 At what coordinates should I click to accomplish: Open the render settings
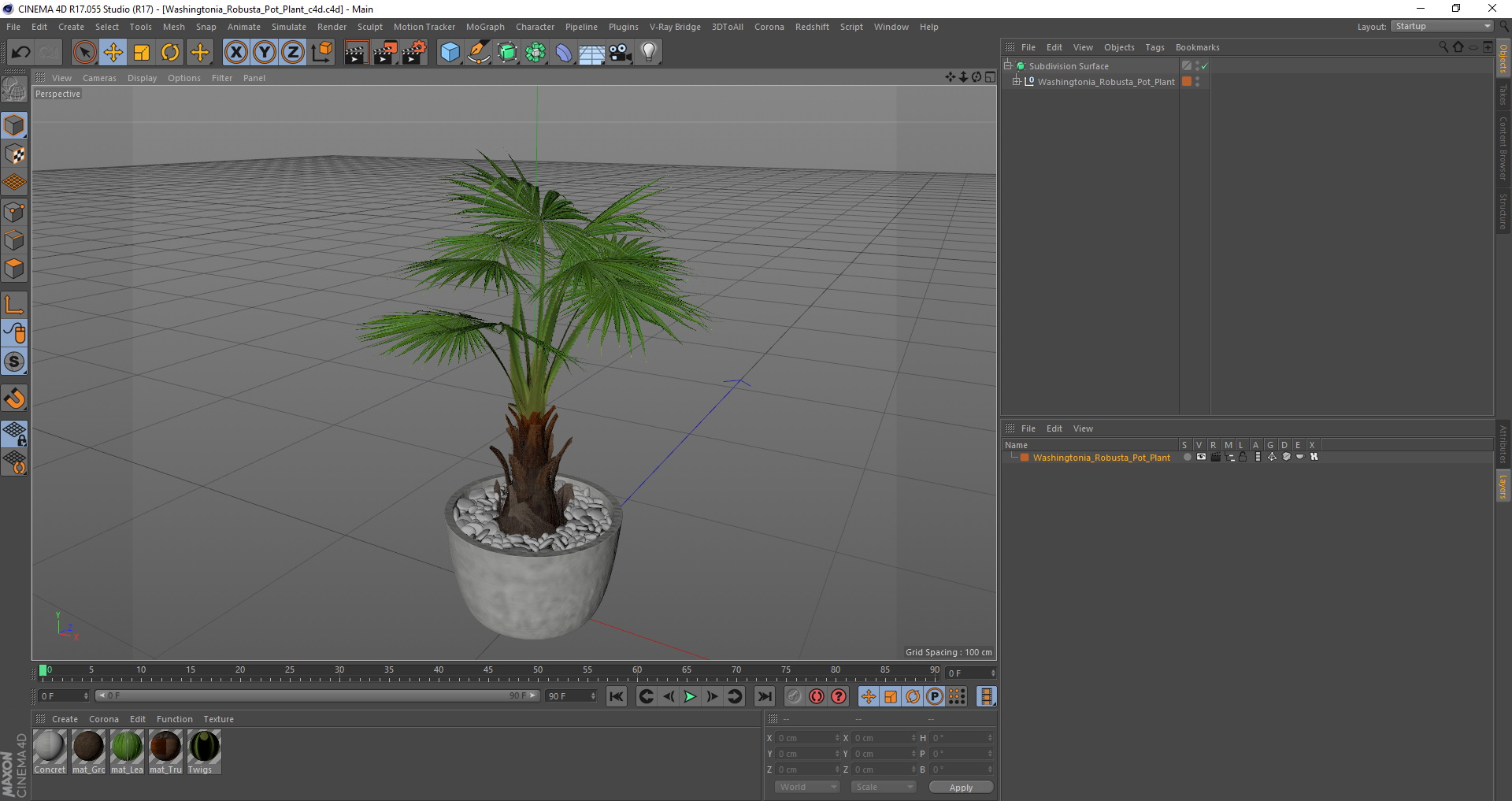pos(414,53)
